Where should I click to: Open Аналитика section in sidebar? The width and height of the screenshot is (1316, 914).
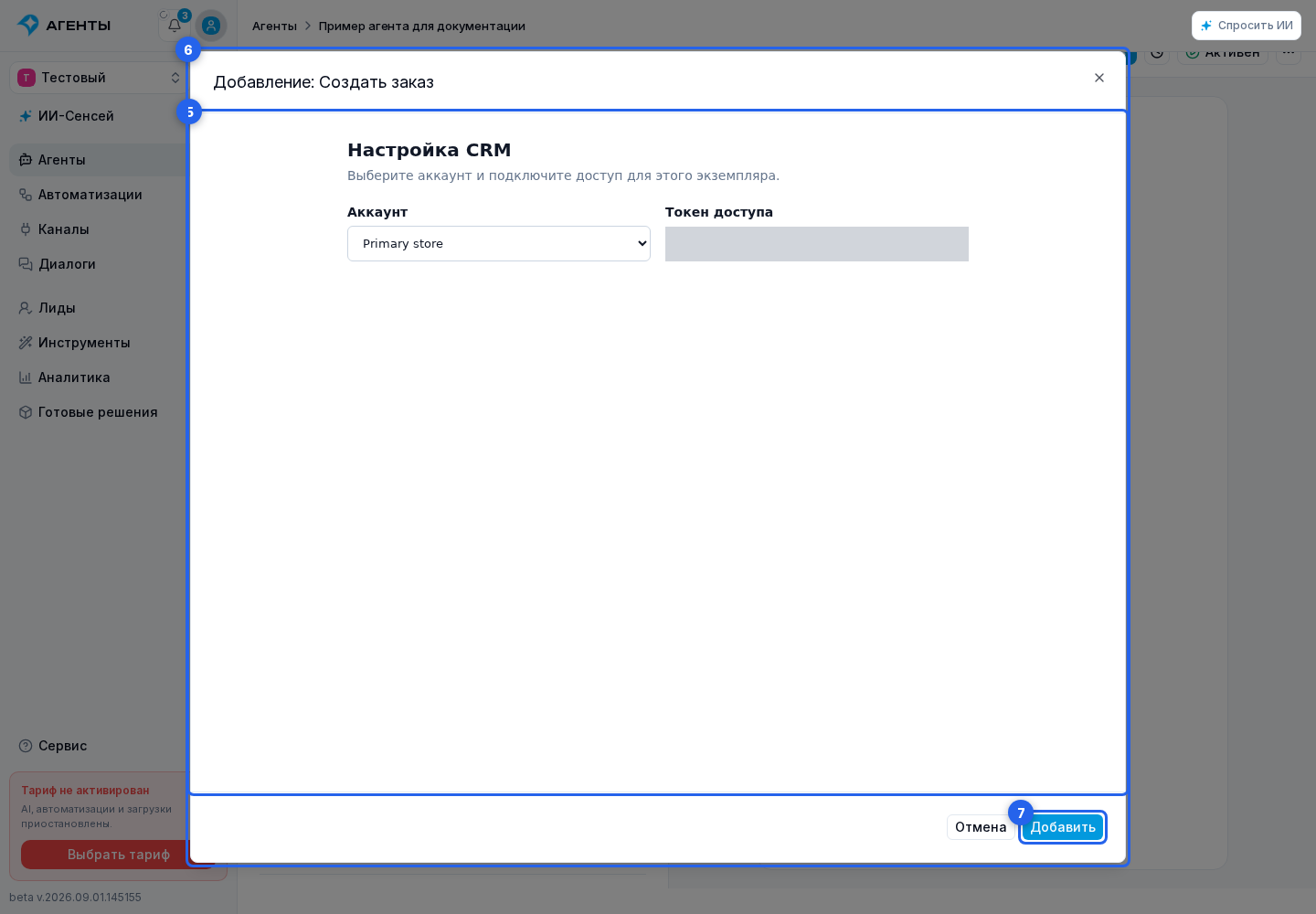point(98,377)
